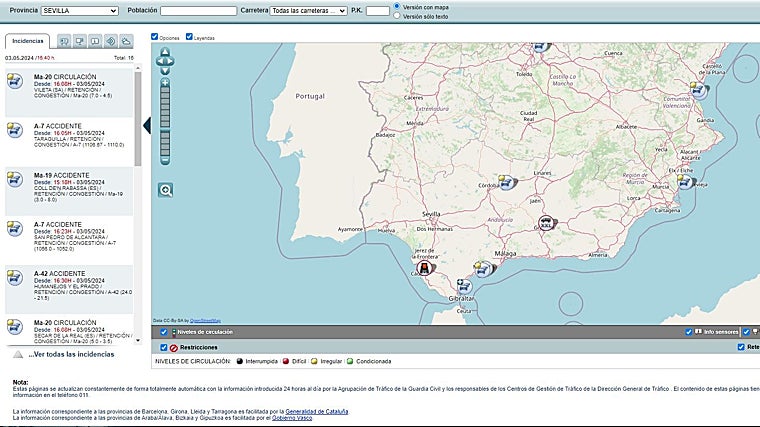
Task: Pan the map left arrow
Action: [159, 61]
